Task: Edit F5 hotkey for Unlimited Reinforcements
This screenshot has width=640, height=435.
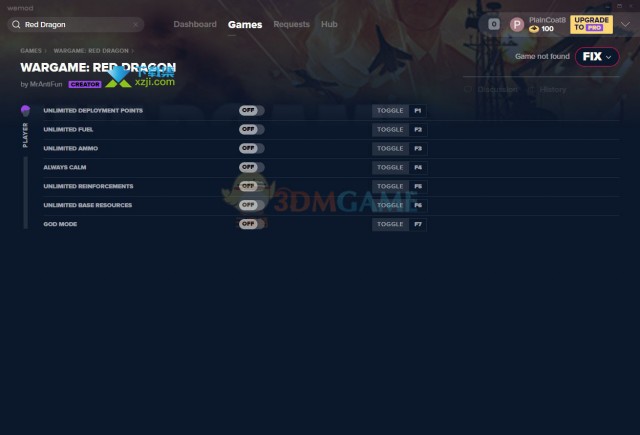Action: tap(418, 186)
